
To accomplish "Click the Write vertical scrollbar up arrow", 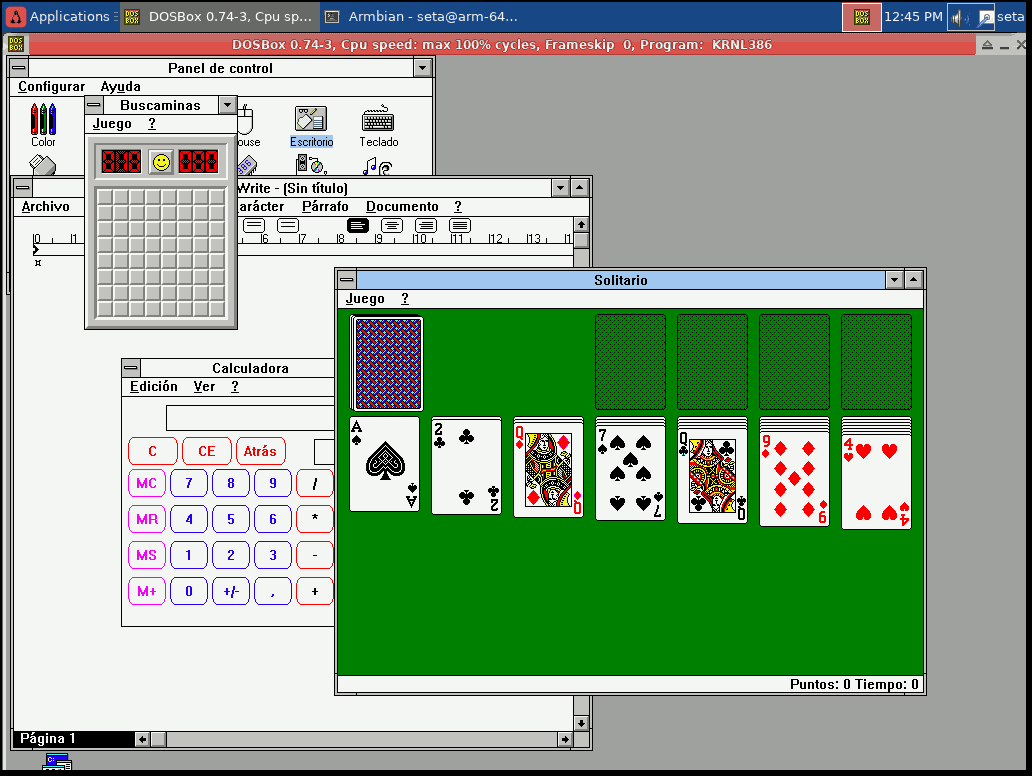I will 581,224.
